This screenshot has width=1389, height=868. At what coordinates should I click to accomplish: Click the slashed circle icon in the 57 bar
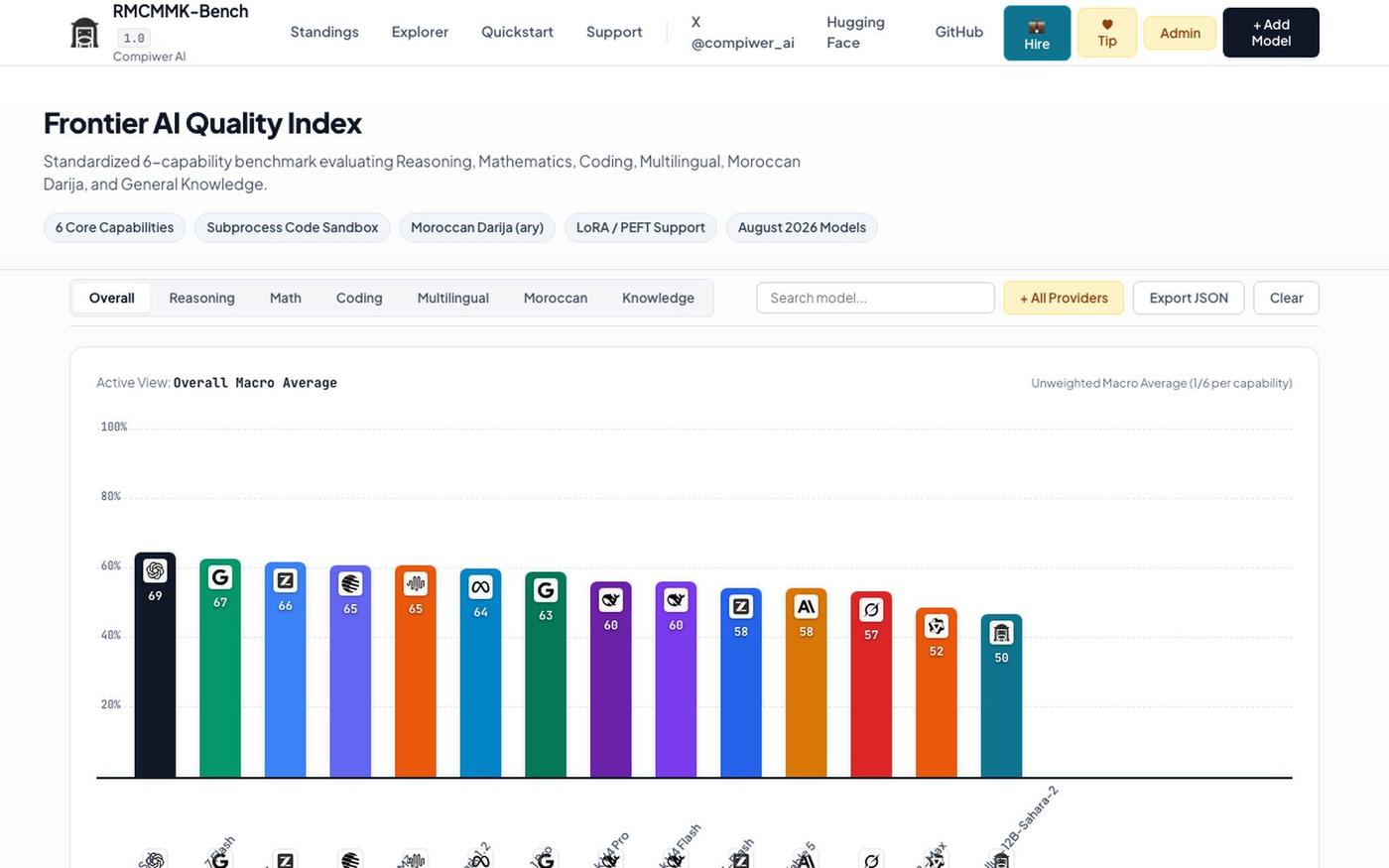pyautogui.click(x=871, y=610)
